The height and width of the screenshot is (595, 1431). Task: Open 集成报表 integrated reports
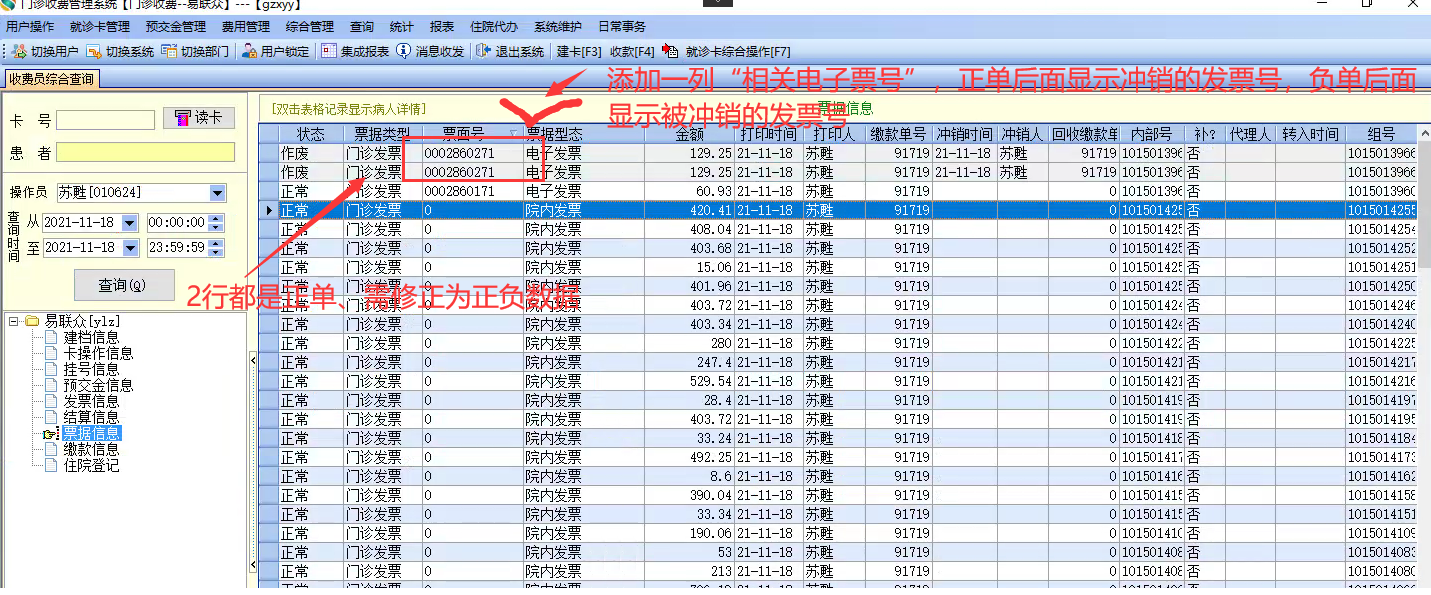[355, 51]
